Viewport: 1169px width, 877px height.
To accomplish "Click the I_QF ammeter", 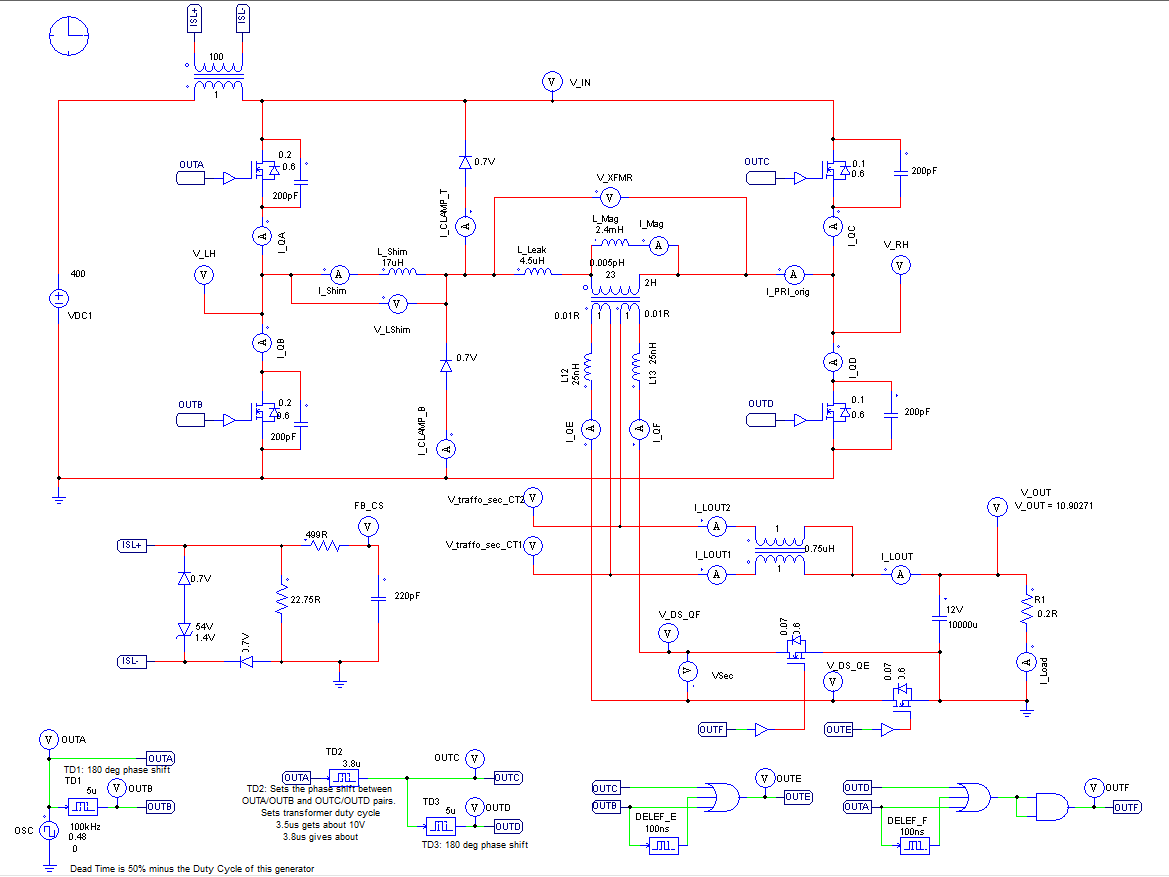I will click(639, 429).
